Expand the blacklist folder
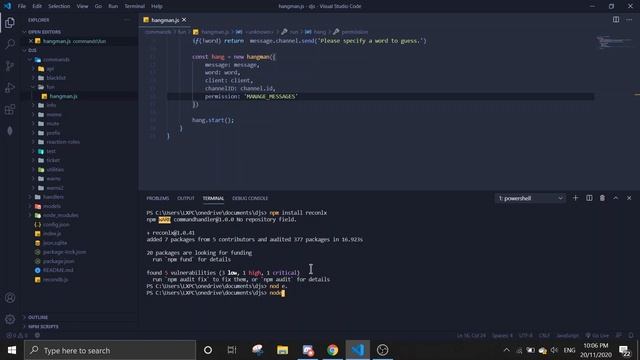The width and height of the screenshot is (640, 360). [x=56, y=78]
